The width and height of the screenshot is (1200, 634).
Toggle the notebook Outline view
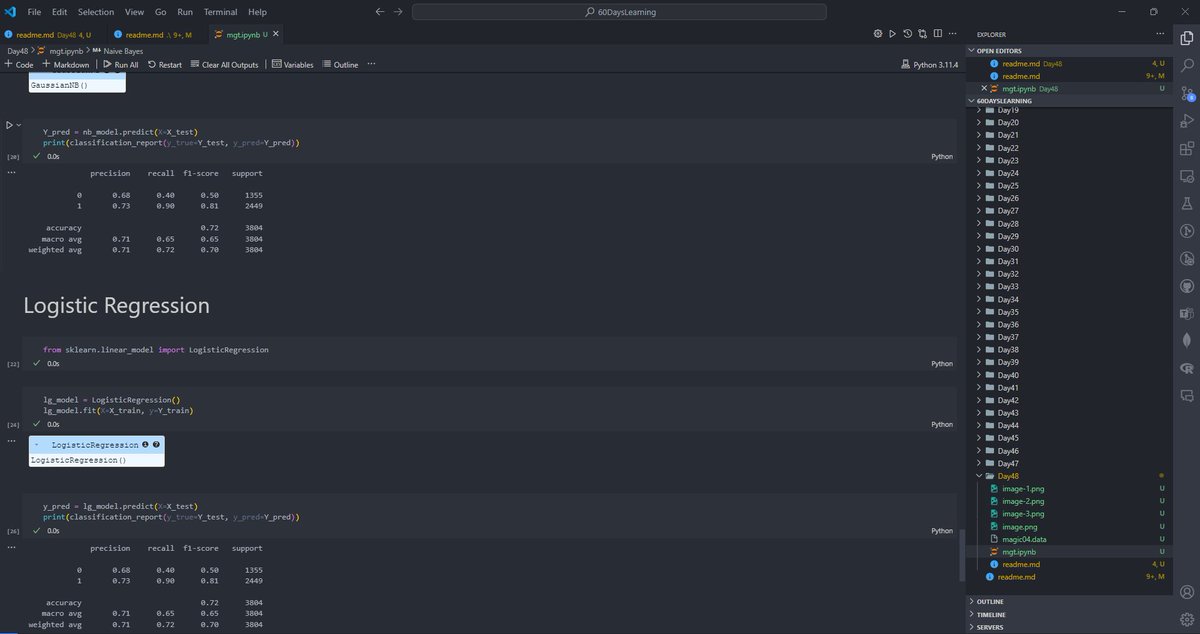click(x=340, y=64)
